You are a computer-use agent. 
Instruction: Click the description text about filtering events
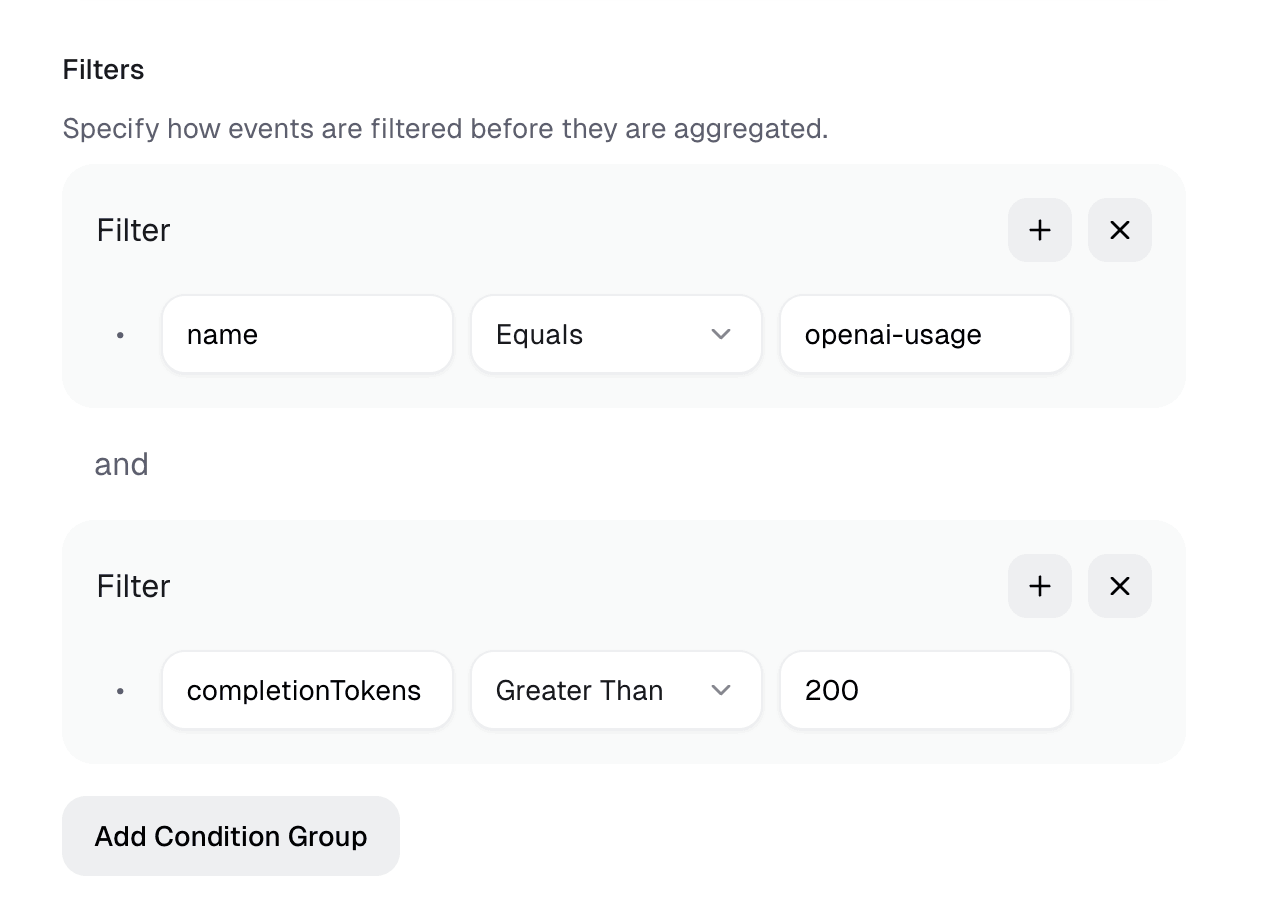[x=445, y=129]
